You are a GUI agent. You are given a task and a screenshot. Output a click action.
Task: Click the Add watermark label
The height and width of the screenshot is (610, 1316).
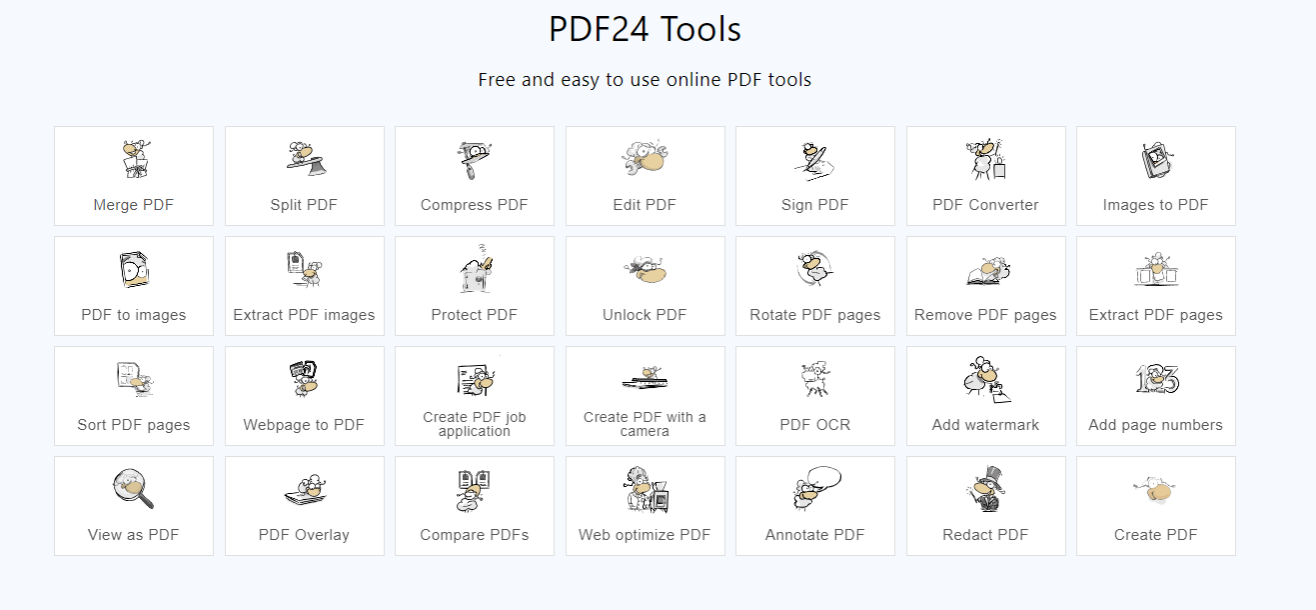[x=986, y=425]
